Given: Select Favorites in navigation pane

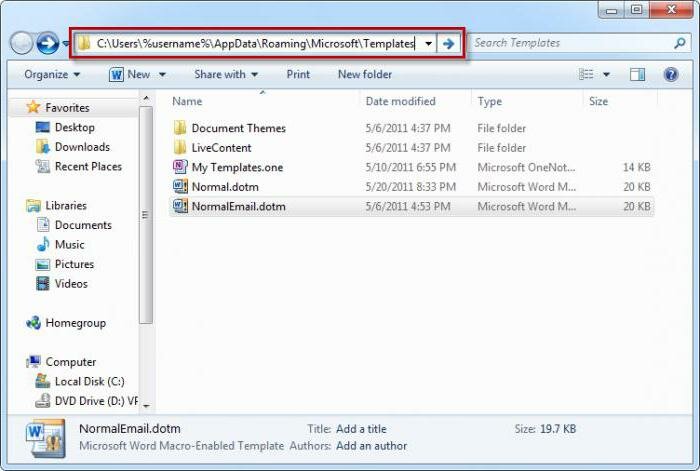Looking at the screenshot, I should [67, 108].
